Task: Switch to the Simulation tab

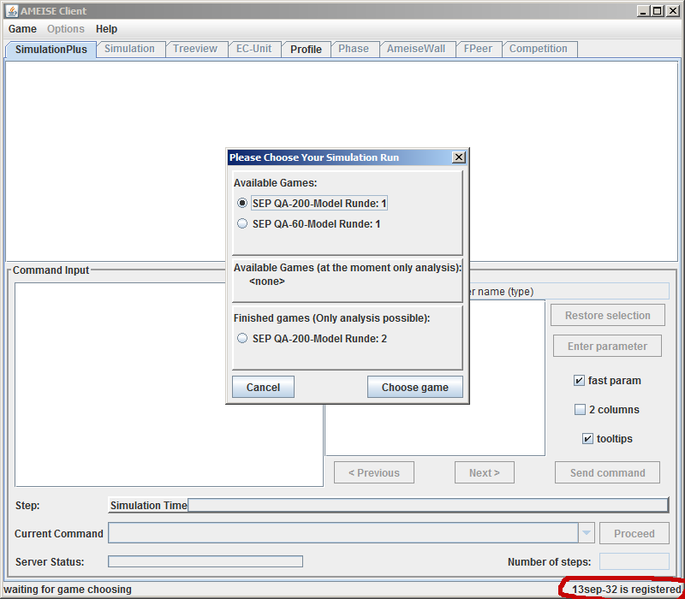Action: (x=130, y=49)
